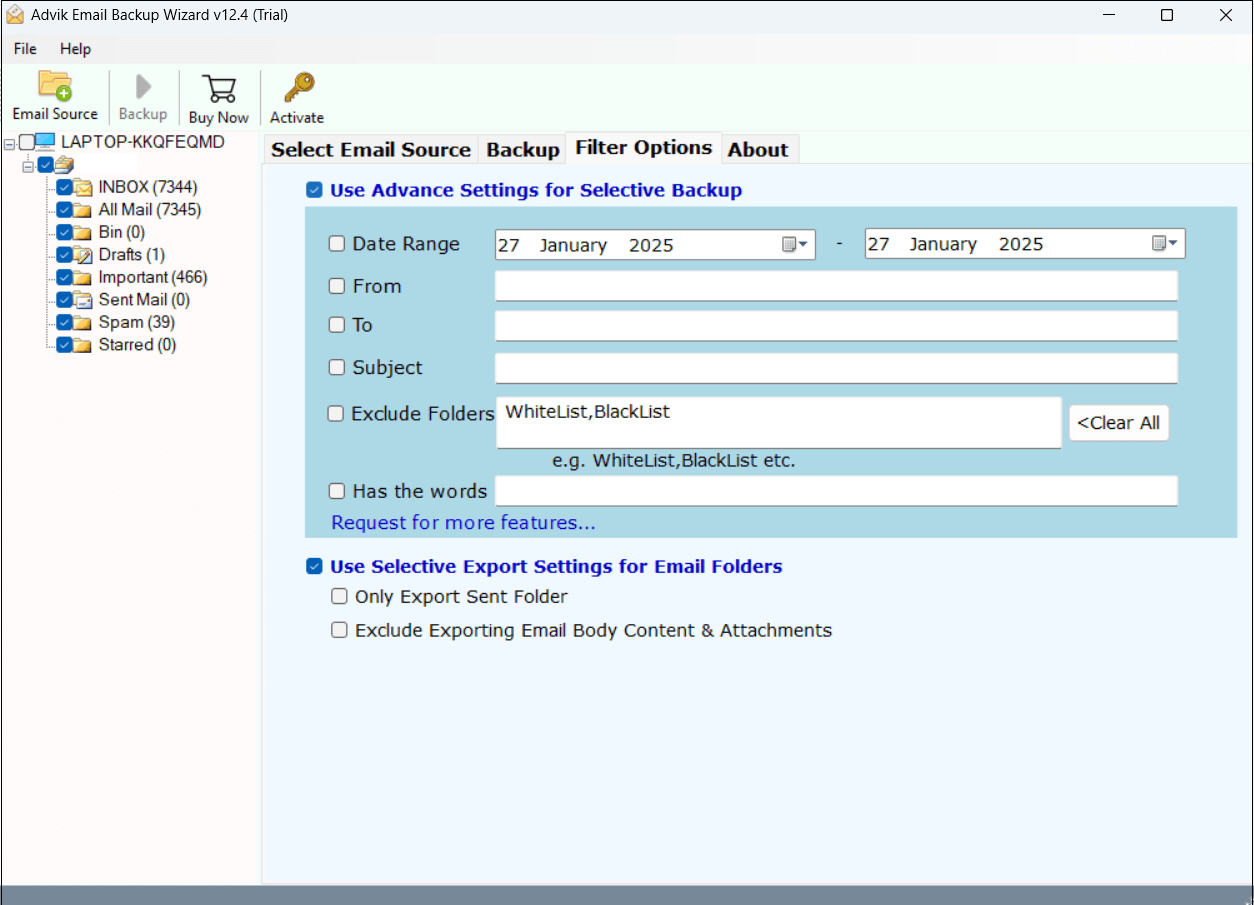
Task: Enable the To filter checkbox
Action: (337, 325)
